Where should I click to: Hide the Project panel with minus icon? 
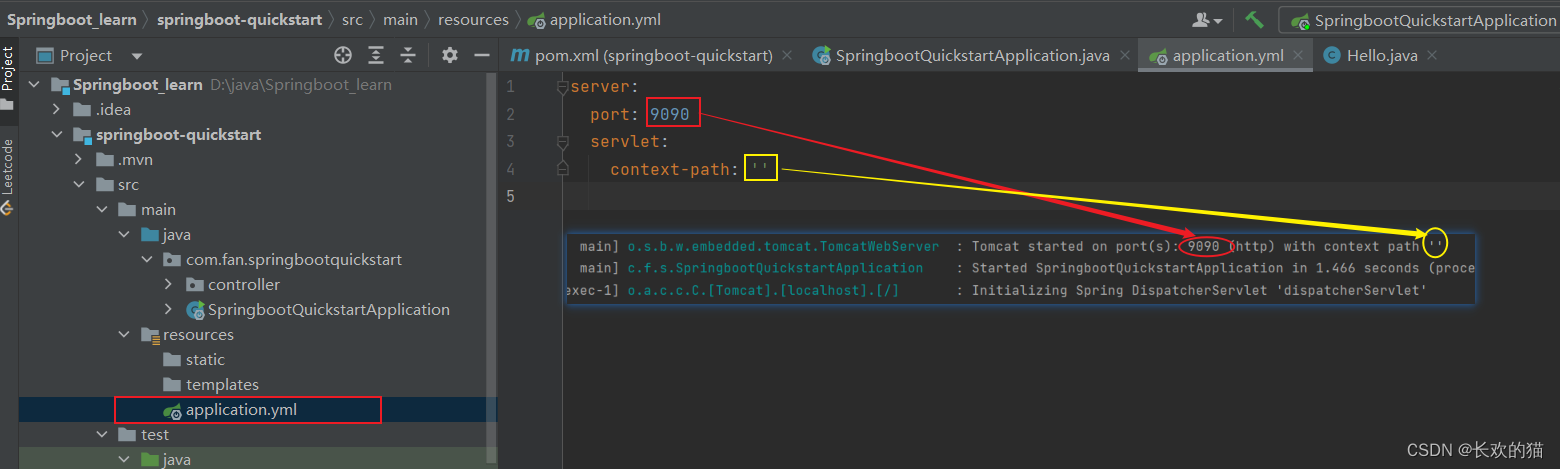(x=481, y=55)
